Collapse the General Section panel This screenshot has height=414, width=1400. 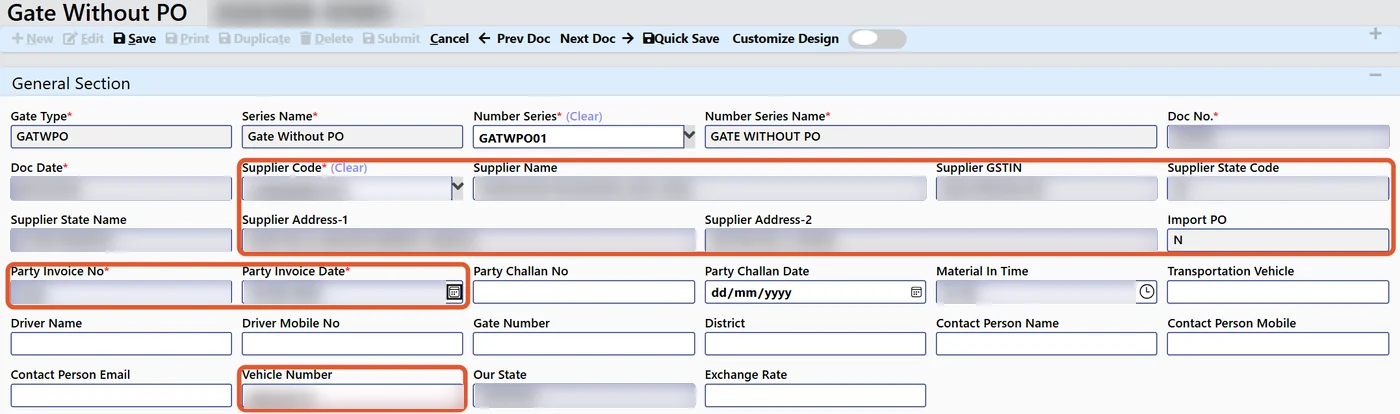1374,76
